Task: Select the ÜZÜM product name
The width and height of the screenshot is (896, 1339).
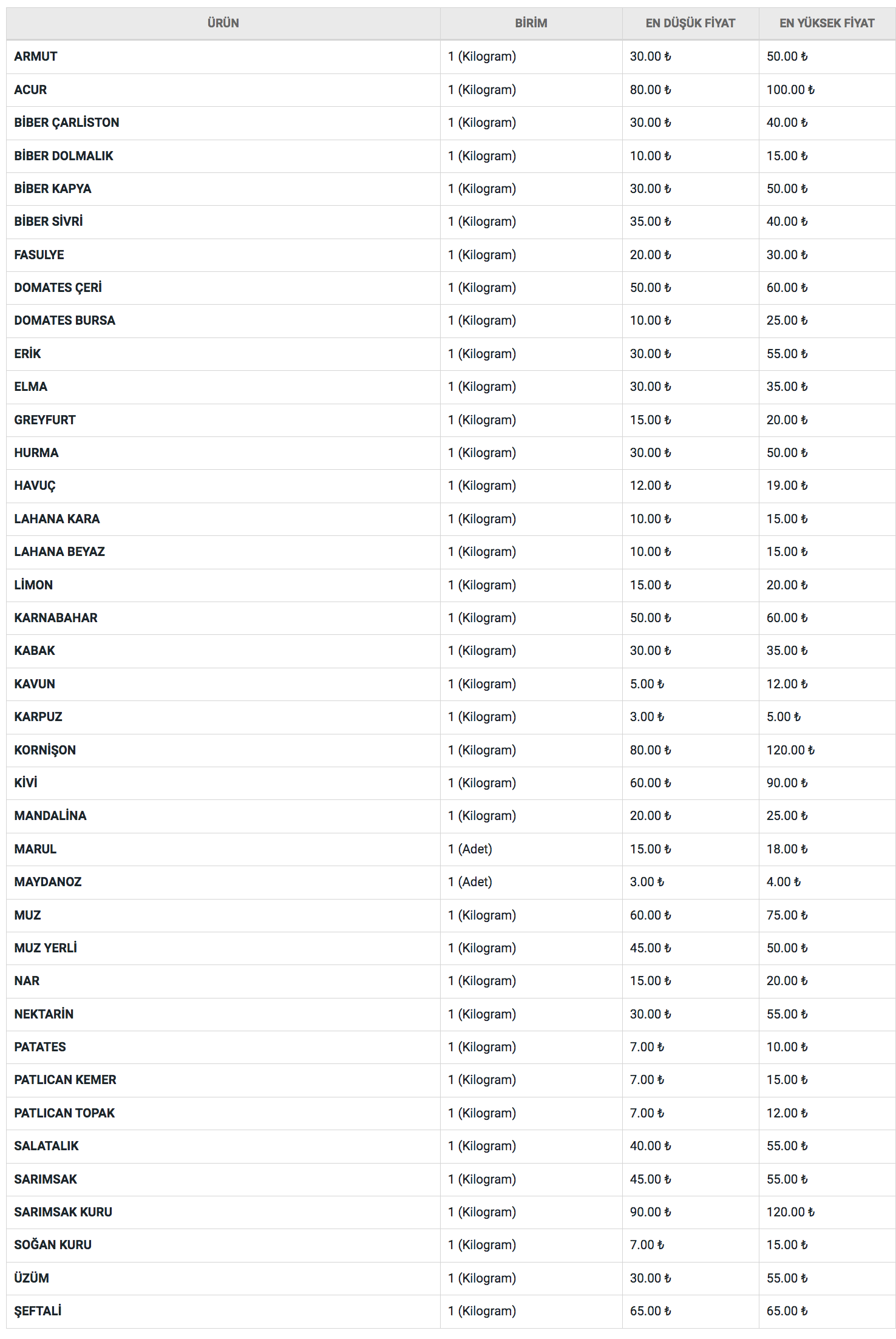Action: pos(32,1278)
